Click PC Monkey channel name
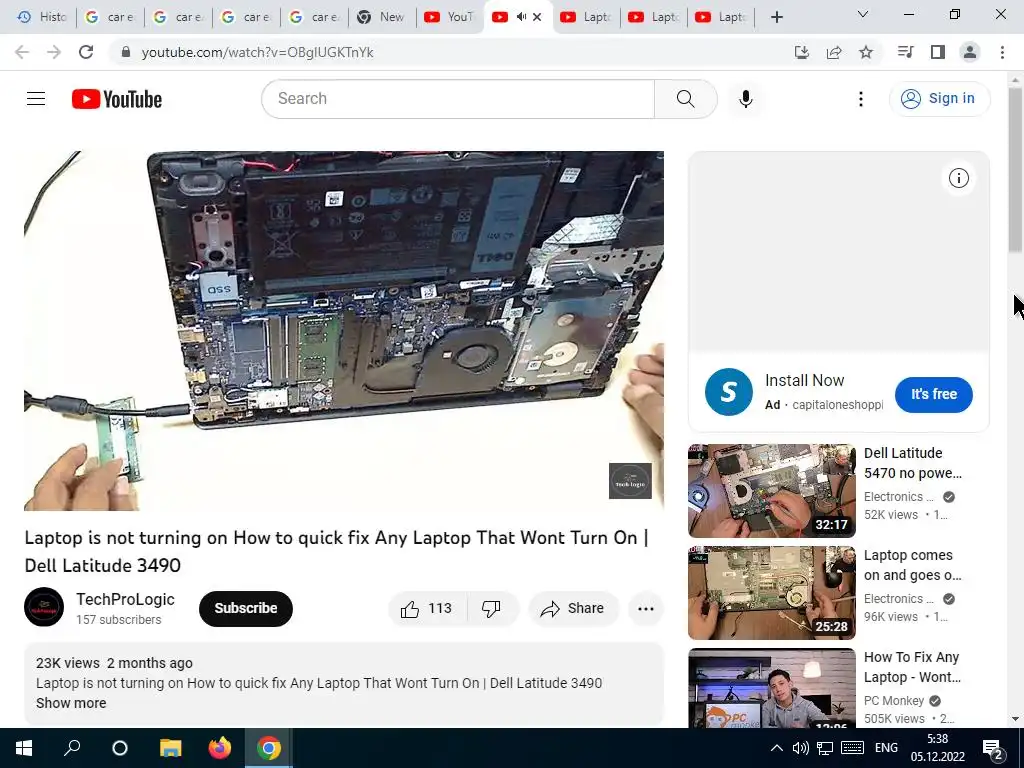The height and width of the screenshot is (768, 1024). point(894,701)
